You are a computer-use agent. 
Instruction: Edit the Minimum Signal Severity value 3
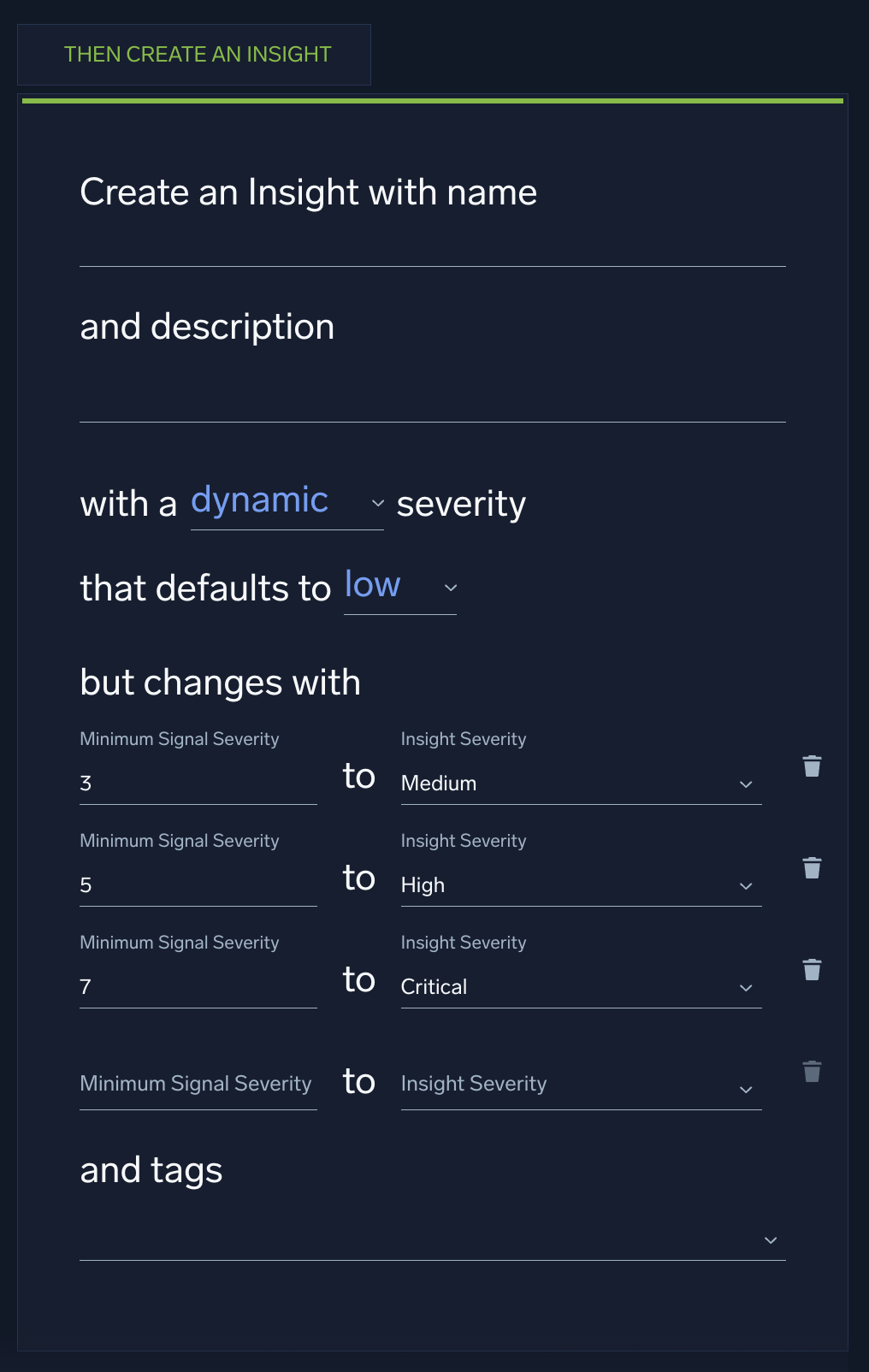pyautogui.click(x=197, y=783)
